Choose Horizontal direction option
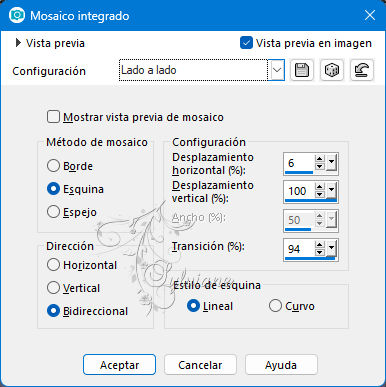The image size is (386, 387). point(53,265)
